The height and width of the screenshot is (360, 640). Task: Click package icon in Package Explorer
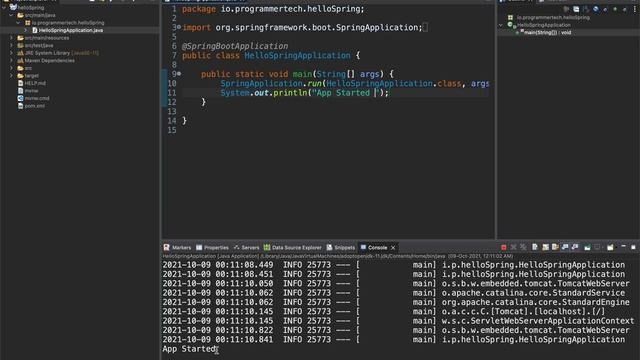tap(28, 23)
